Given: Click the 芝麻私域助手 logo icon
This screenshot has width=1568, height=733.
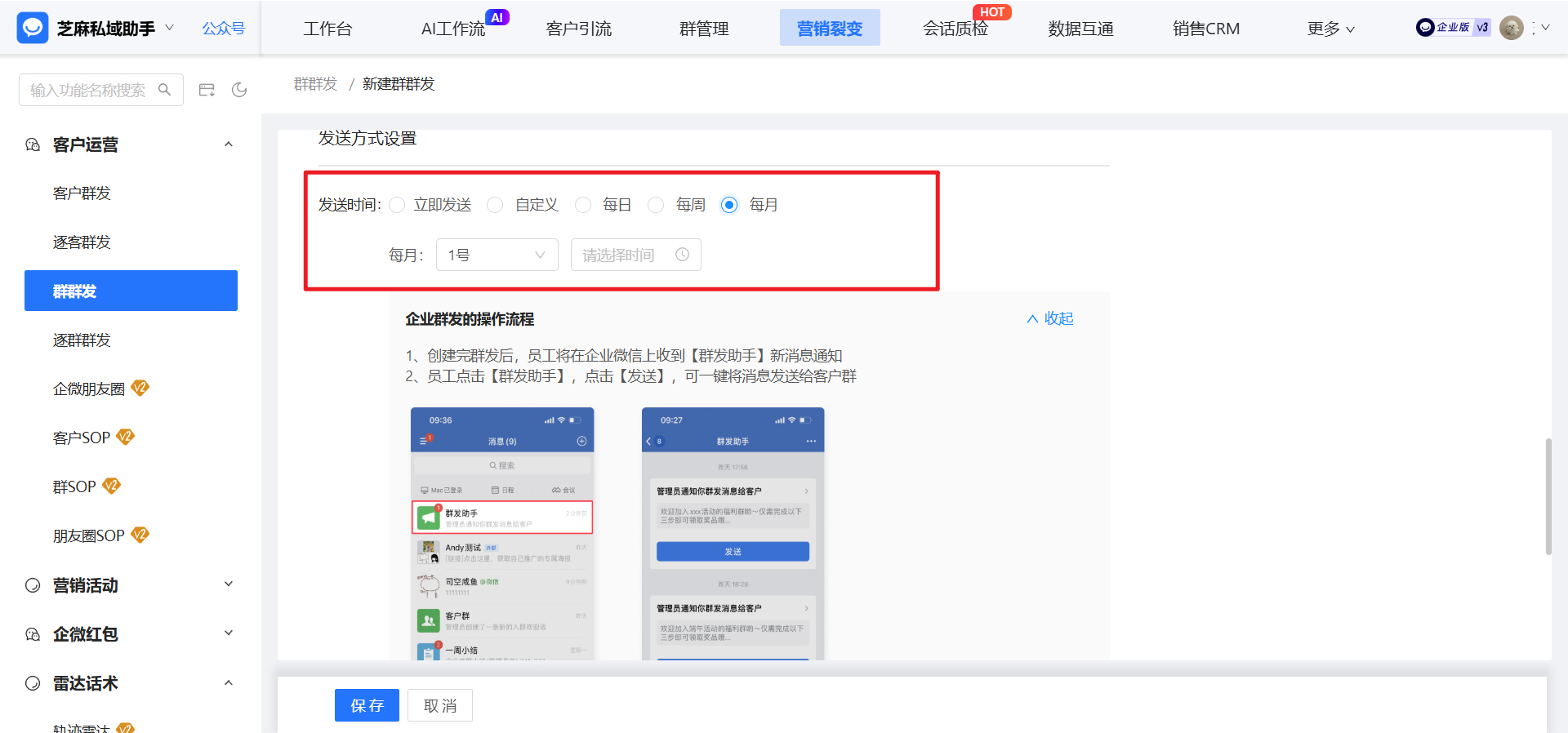Looking at the screenshot, I should [x=33, y=28].
